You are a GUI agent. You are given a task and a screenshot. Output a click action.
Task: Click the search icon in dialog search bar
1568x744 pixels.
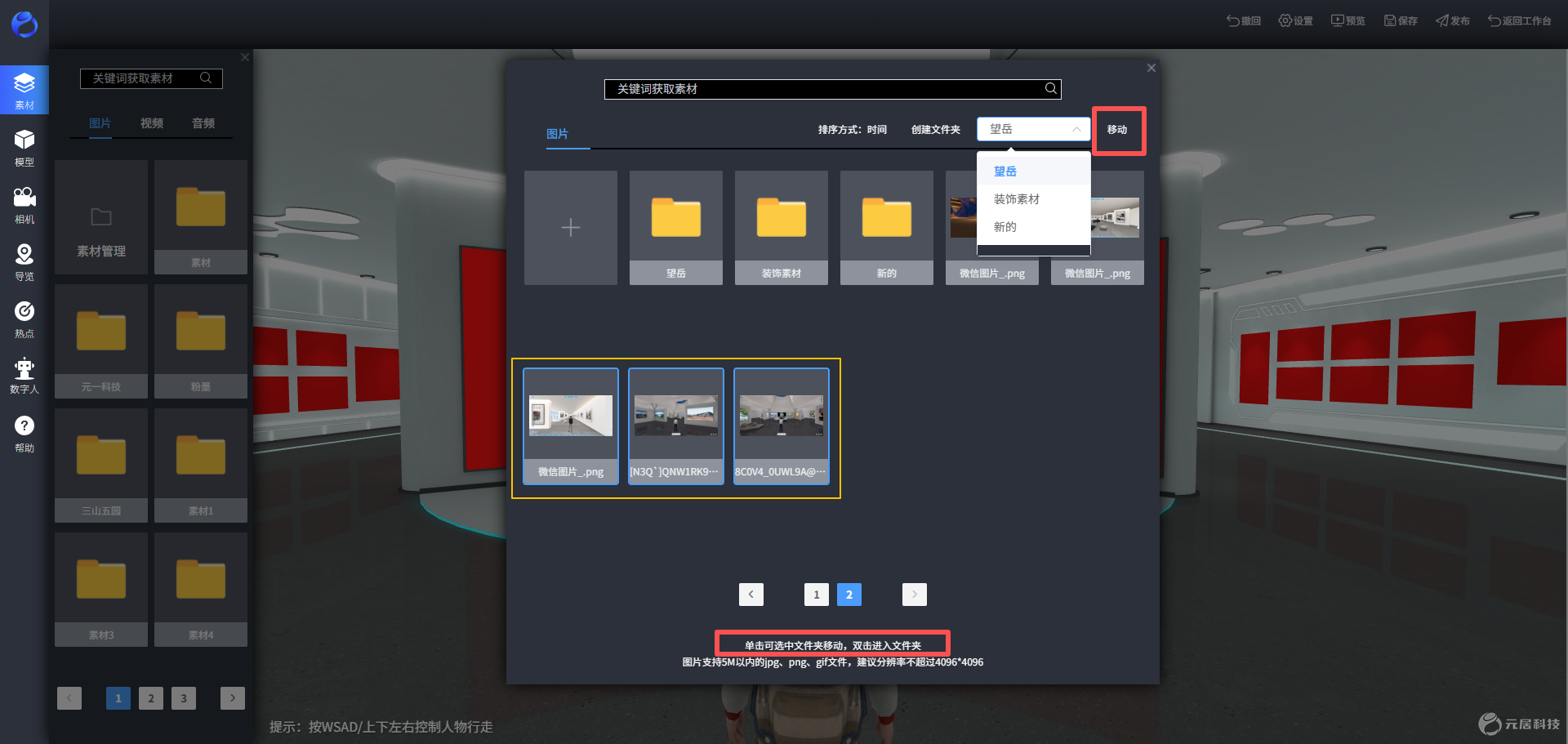[x=1051, y=88]
